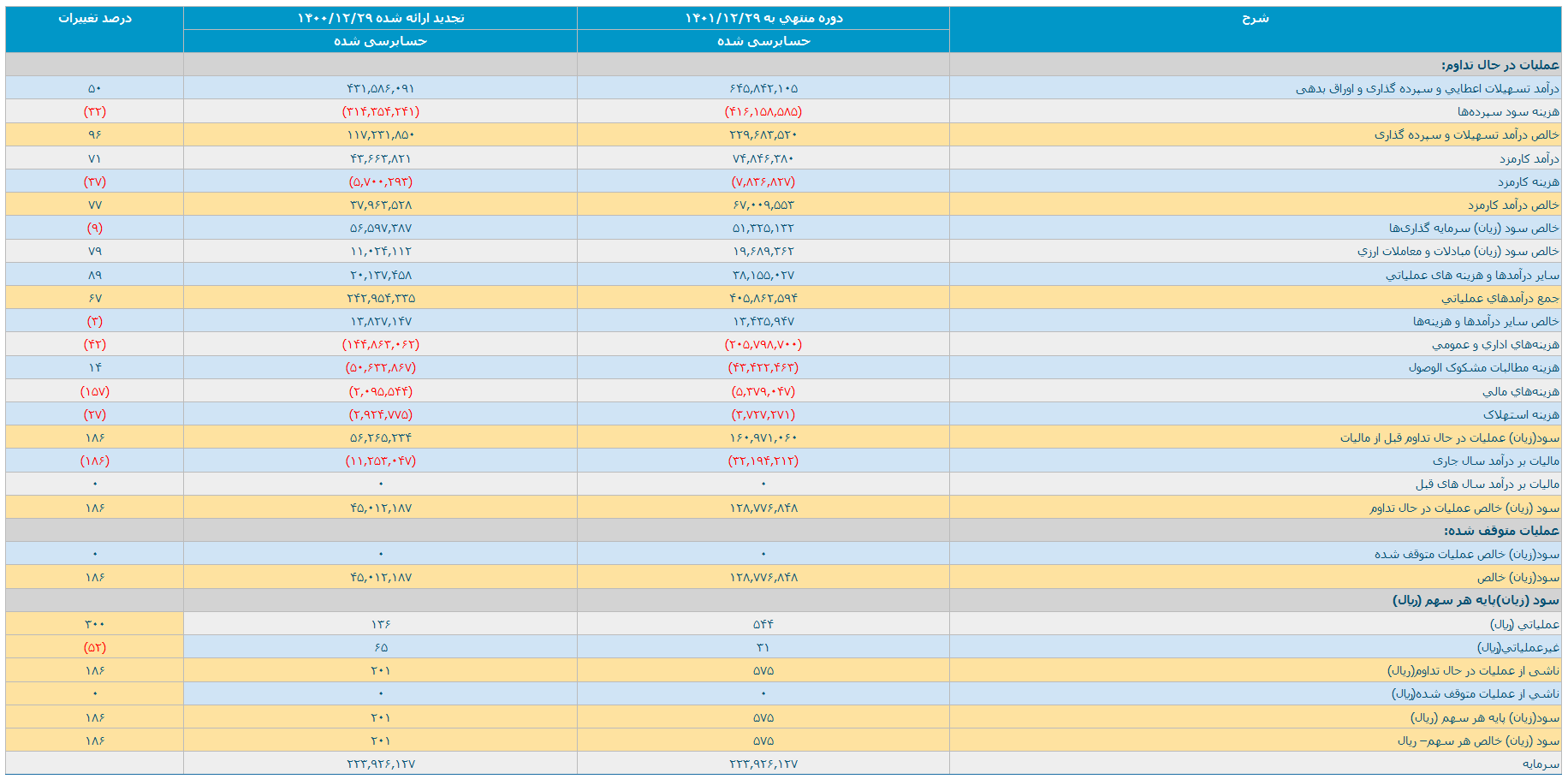This screenshot has height=779, width=1568.
Task: Select the "هزینه استهلاک" row label
Action: [x=1521, y=414]
